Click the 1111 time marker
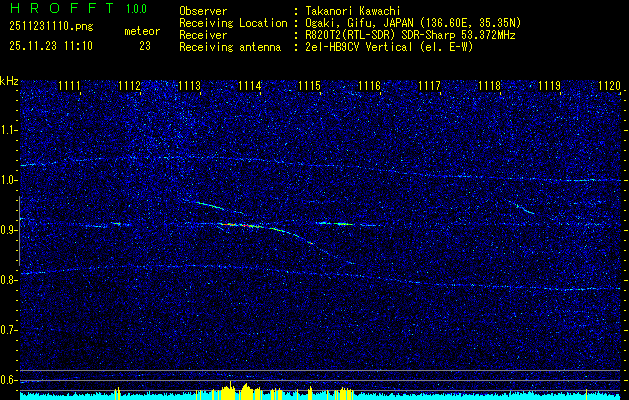Image resolution: width=629 pixels, height=400 pixels. (69, 85)
